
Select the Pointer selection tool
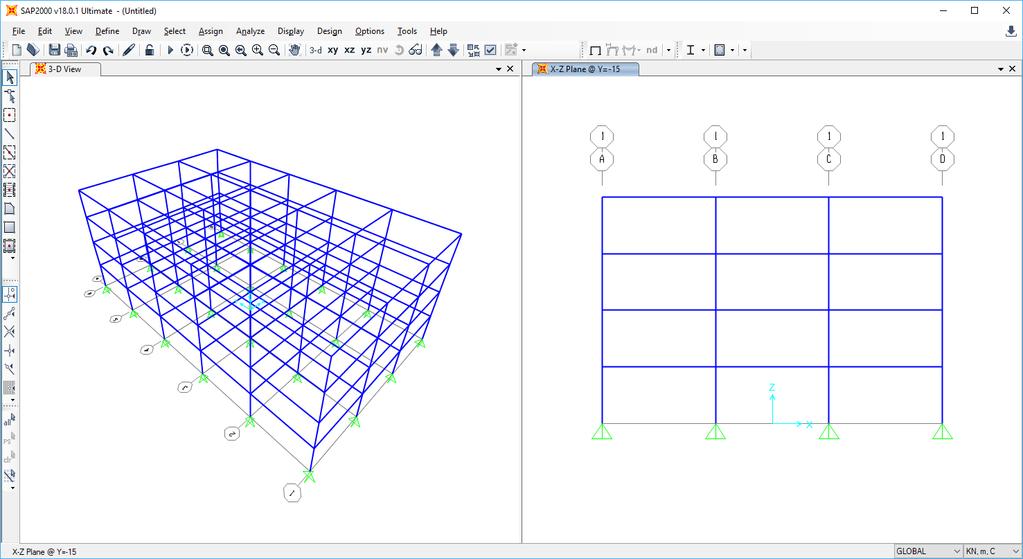10,77
